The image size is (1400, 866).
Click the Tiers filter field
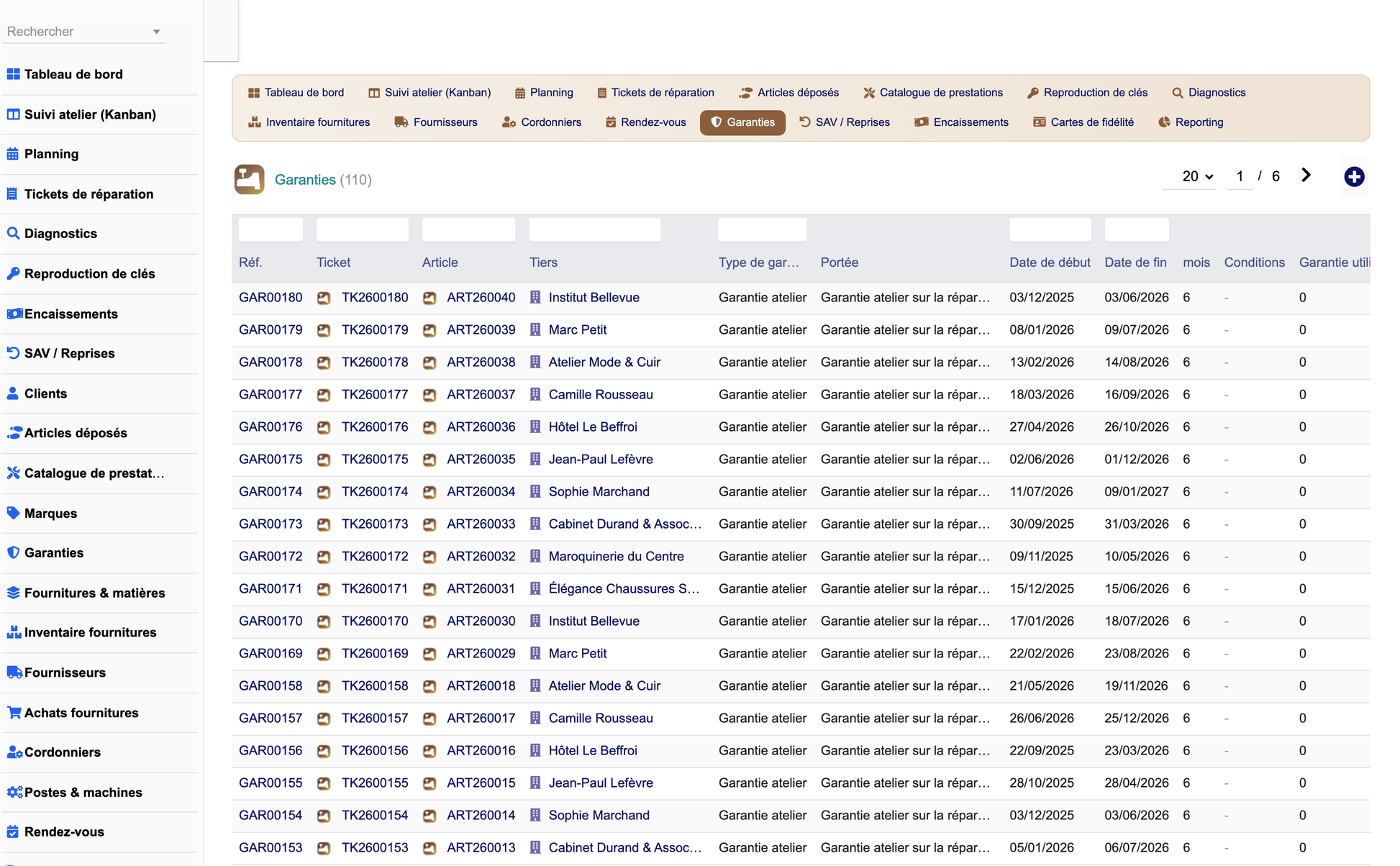pos(595,229)
